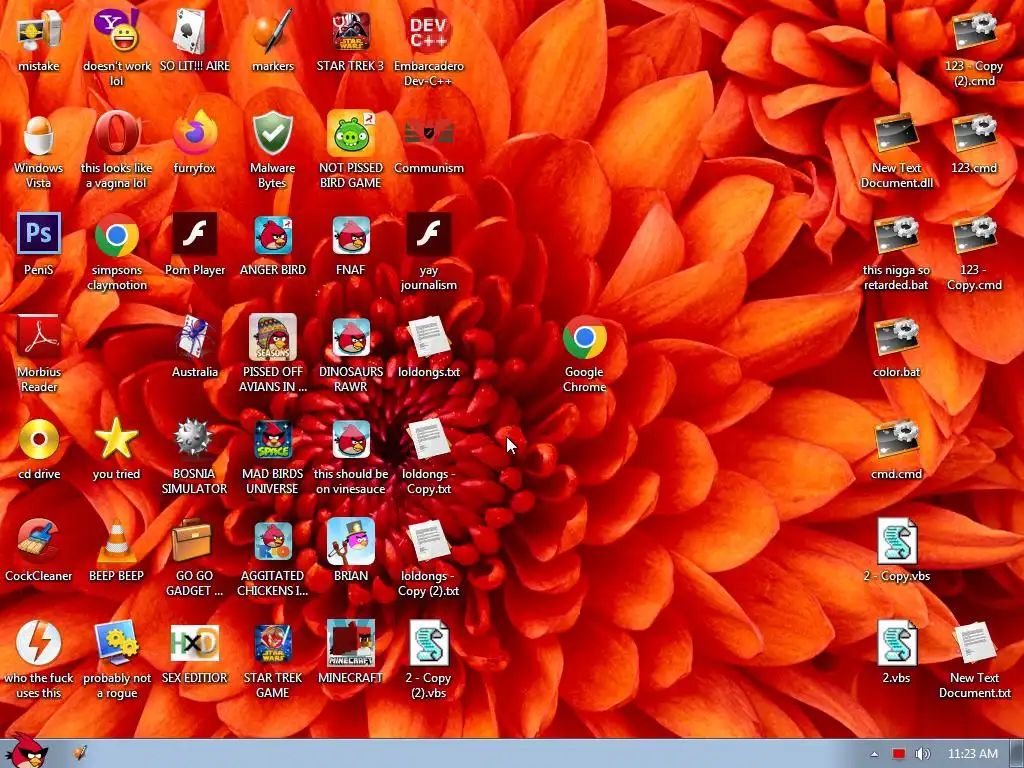Click 'simpsons claymotion' Chrome icon
This screenshot has width=1024, height=768.
pos(116,235)
